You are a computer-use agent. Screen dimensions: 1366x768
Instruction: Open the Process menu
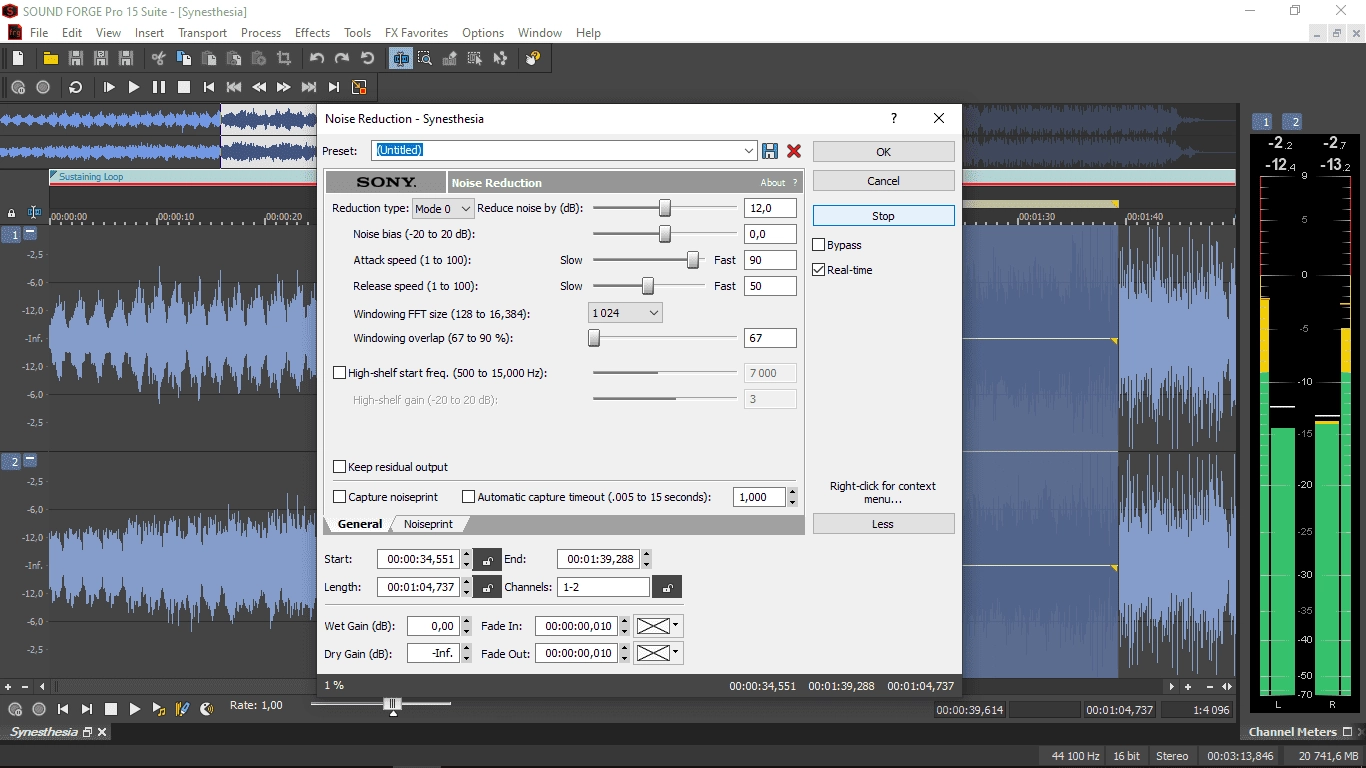pos(260,33)
